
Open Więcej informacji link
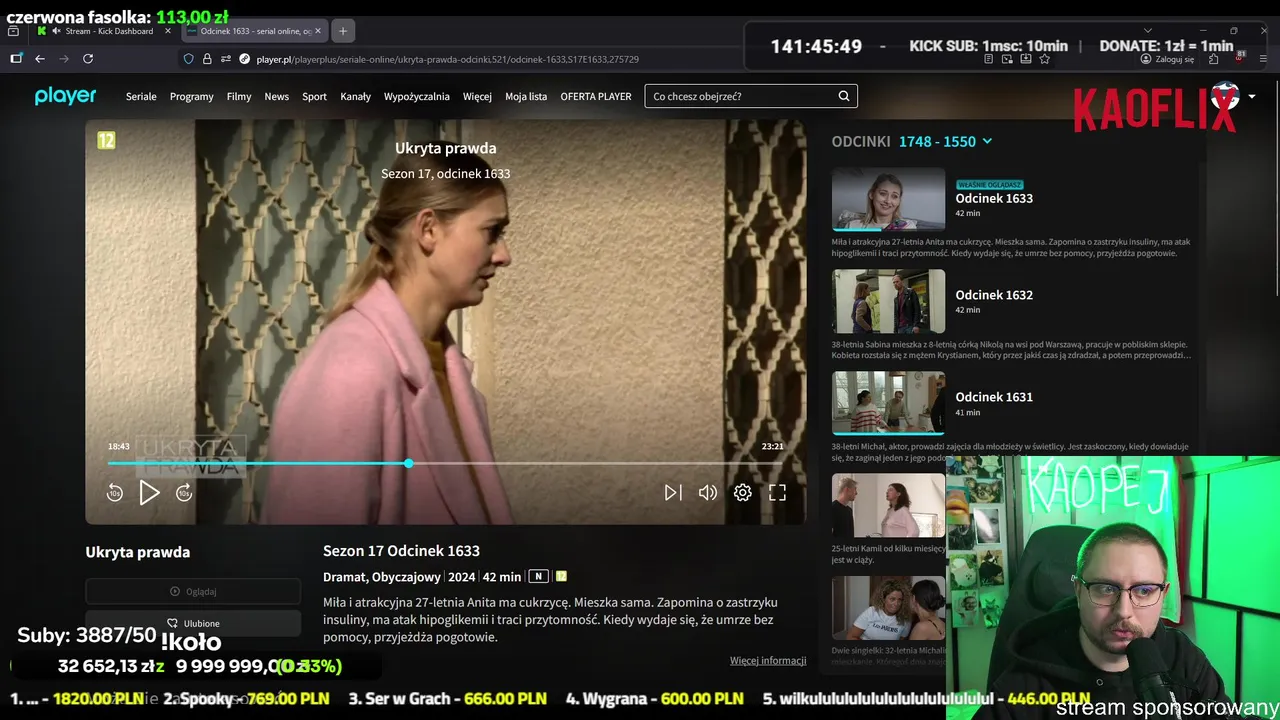point(768,661)
